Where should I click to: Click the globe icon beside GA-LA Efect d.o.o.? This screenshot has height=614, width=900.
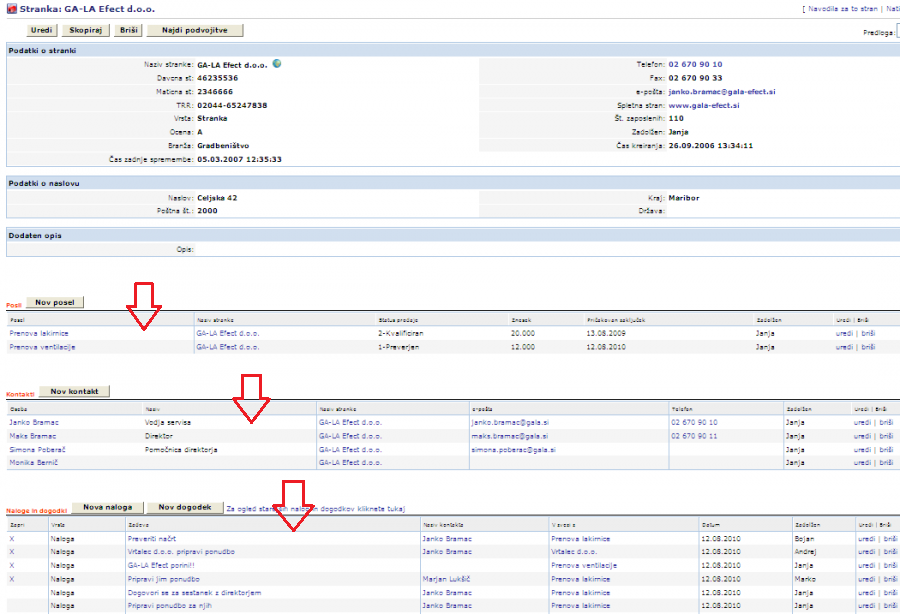277,64
